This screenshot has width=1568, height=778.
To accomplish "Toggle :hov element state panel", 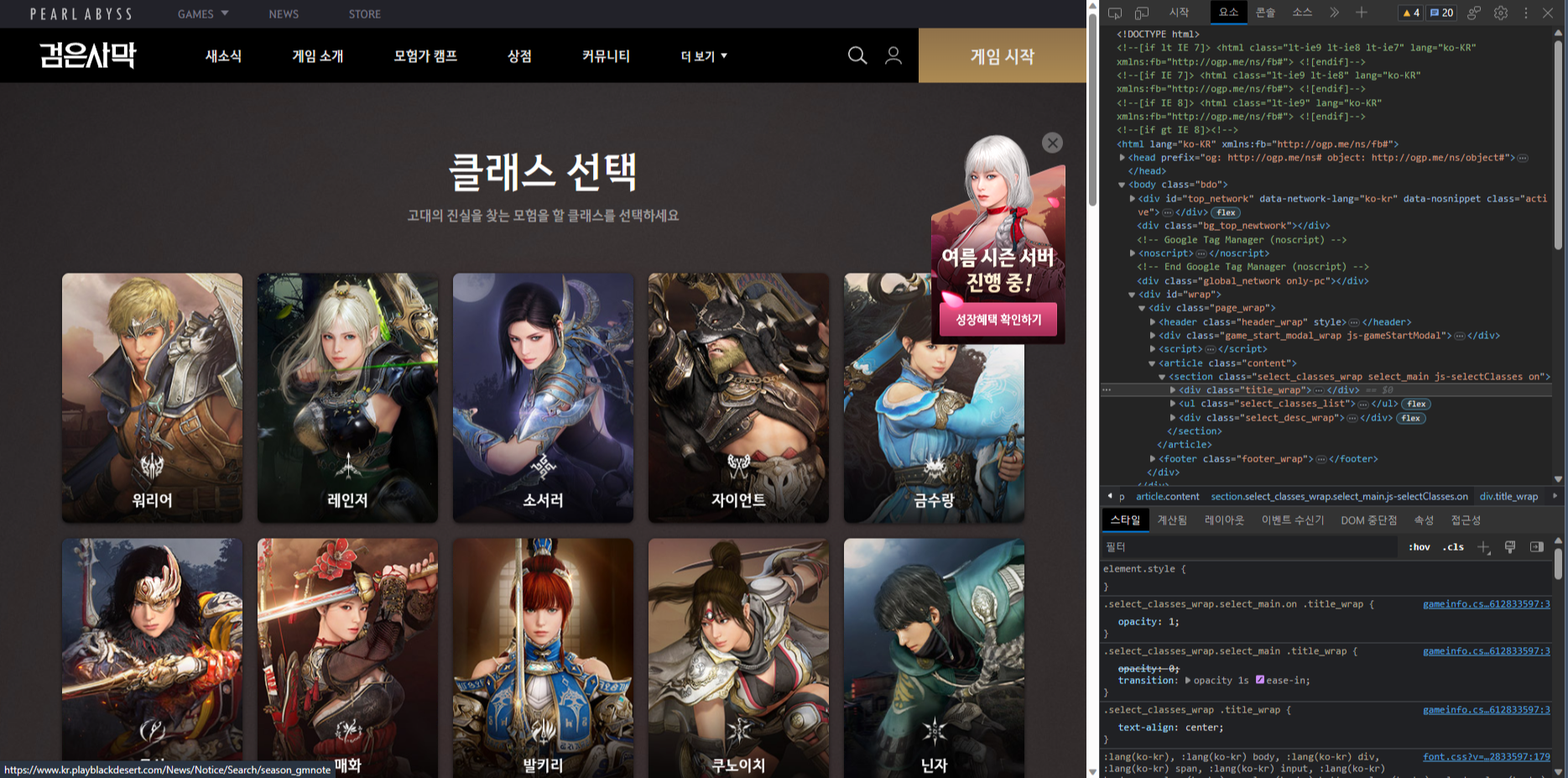I will point(1420,547).
